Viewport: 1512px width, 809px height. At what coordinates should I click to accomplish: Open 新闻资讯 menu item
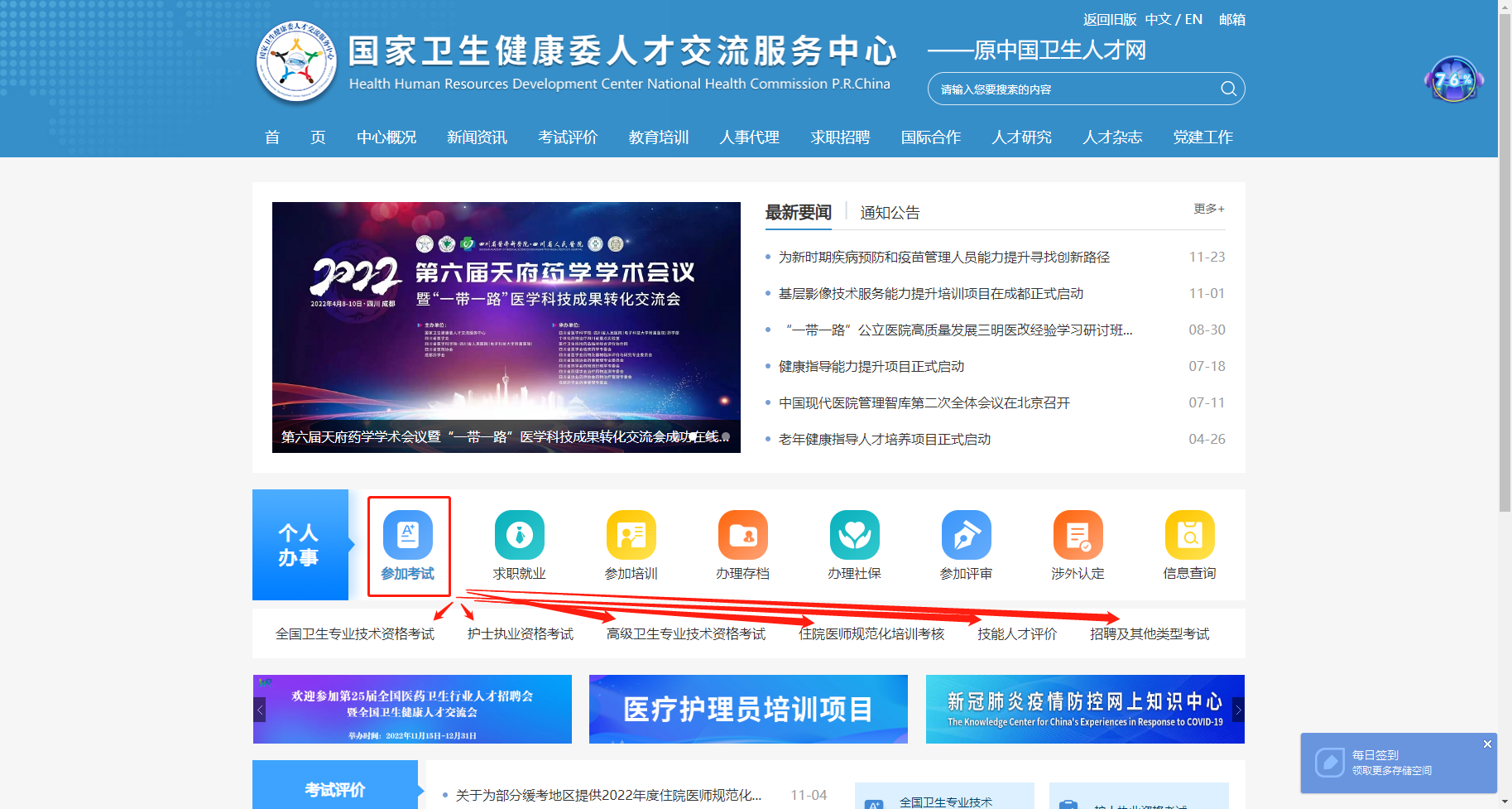coord(478,137)
